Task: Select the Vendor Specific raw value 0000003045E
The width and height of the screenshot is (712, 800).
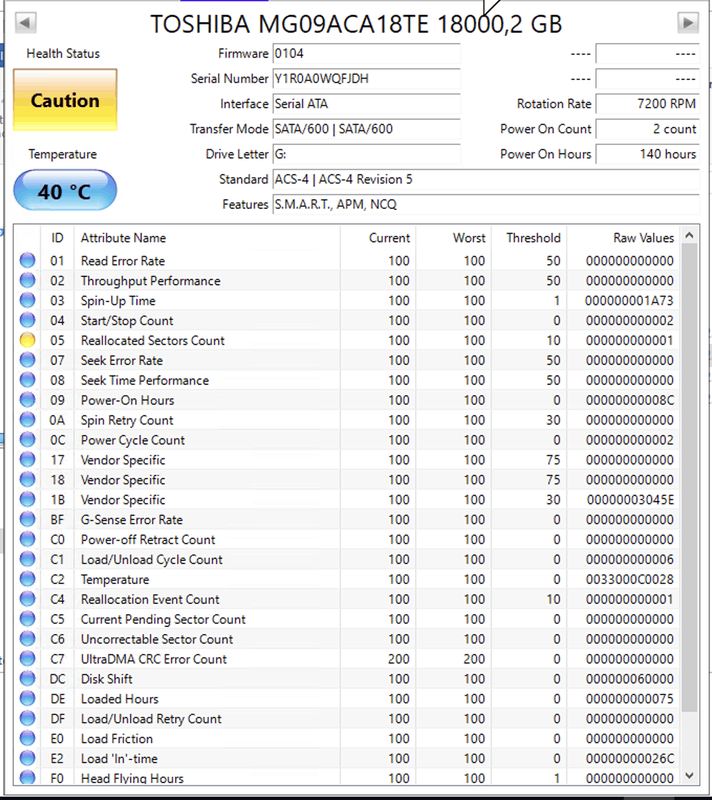Action: coord(630,499)
